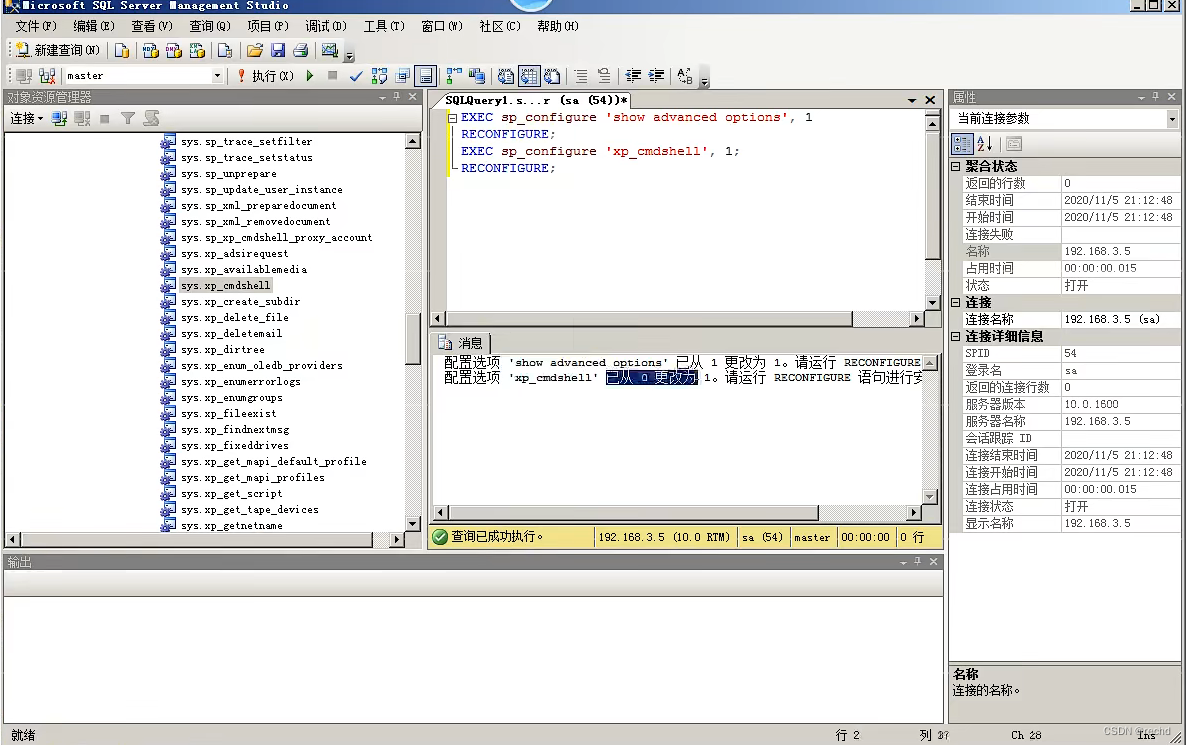
Task: Select sys.xp_dirtree in the tree
Action: coord(222,349)
